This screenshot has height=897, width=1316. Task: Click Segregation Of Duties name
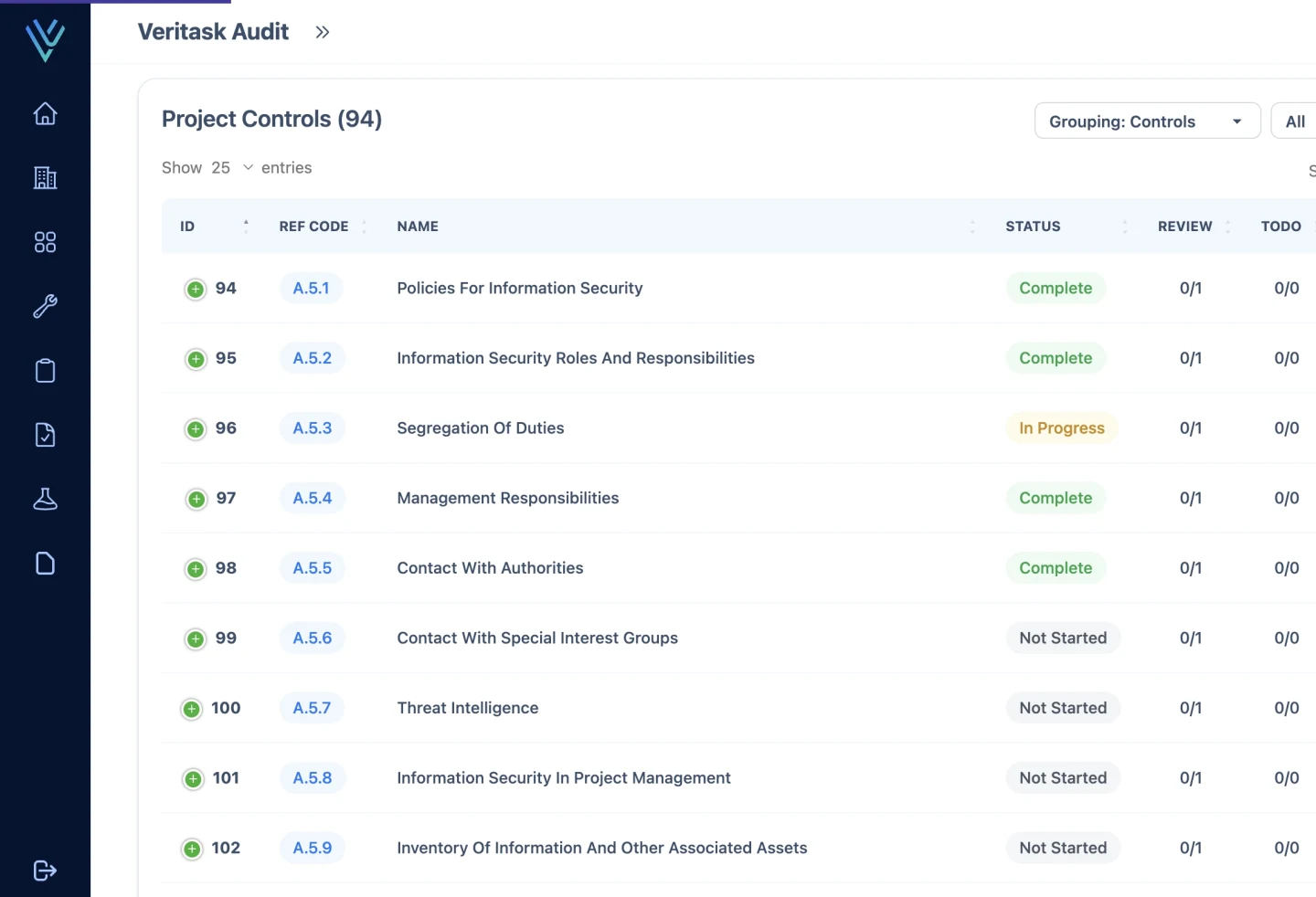481,428
